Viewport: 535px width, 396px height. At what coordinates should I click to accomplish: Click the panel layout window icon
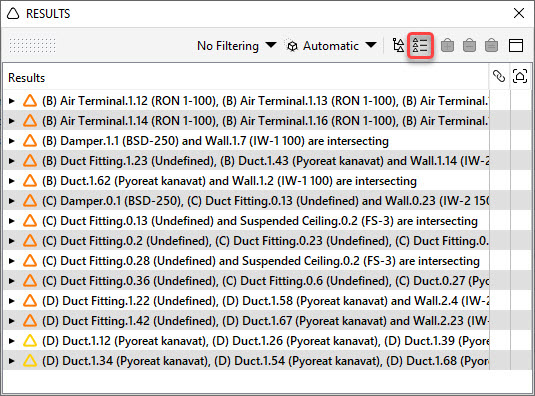coord(516,45)
